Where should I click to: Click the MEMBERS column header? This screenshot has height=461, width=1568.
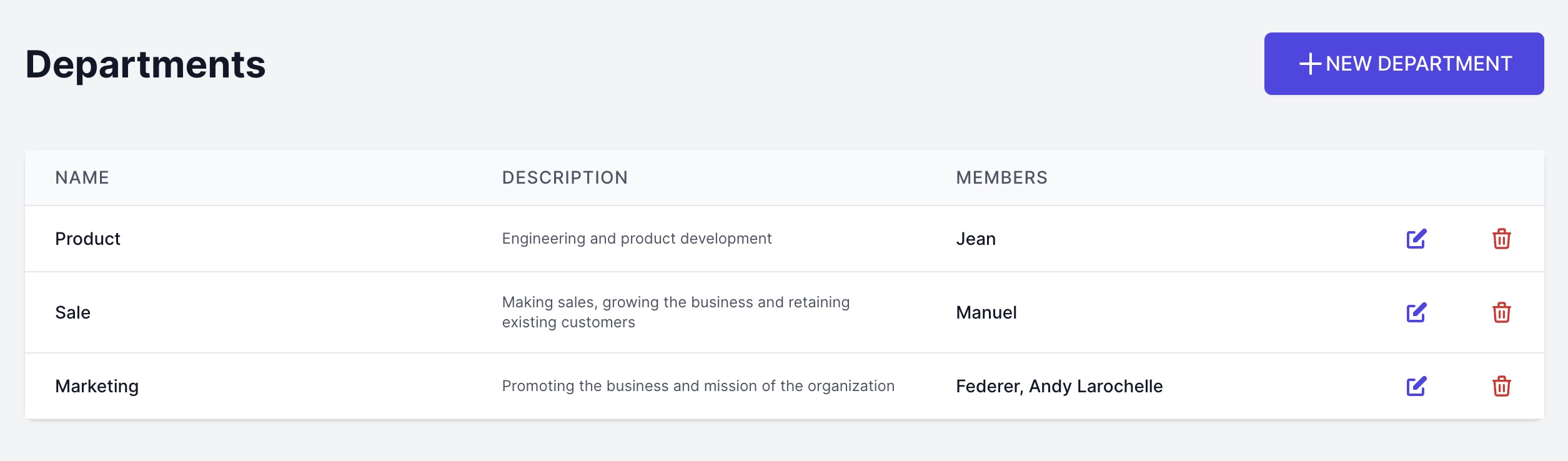pos(1002,177)
